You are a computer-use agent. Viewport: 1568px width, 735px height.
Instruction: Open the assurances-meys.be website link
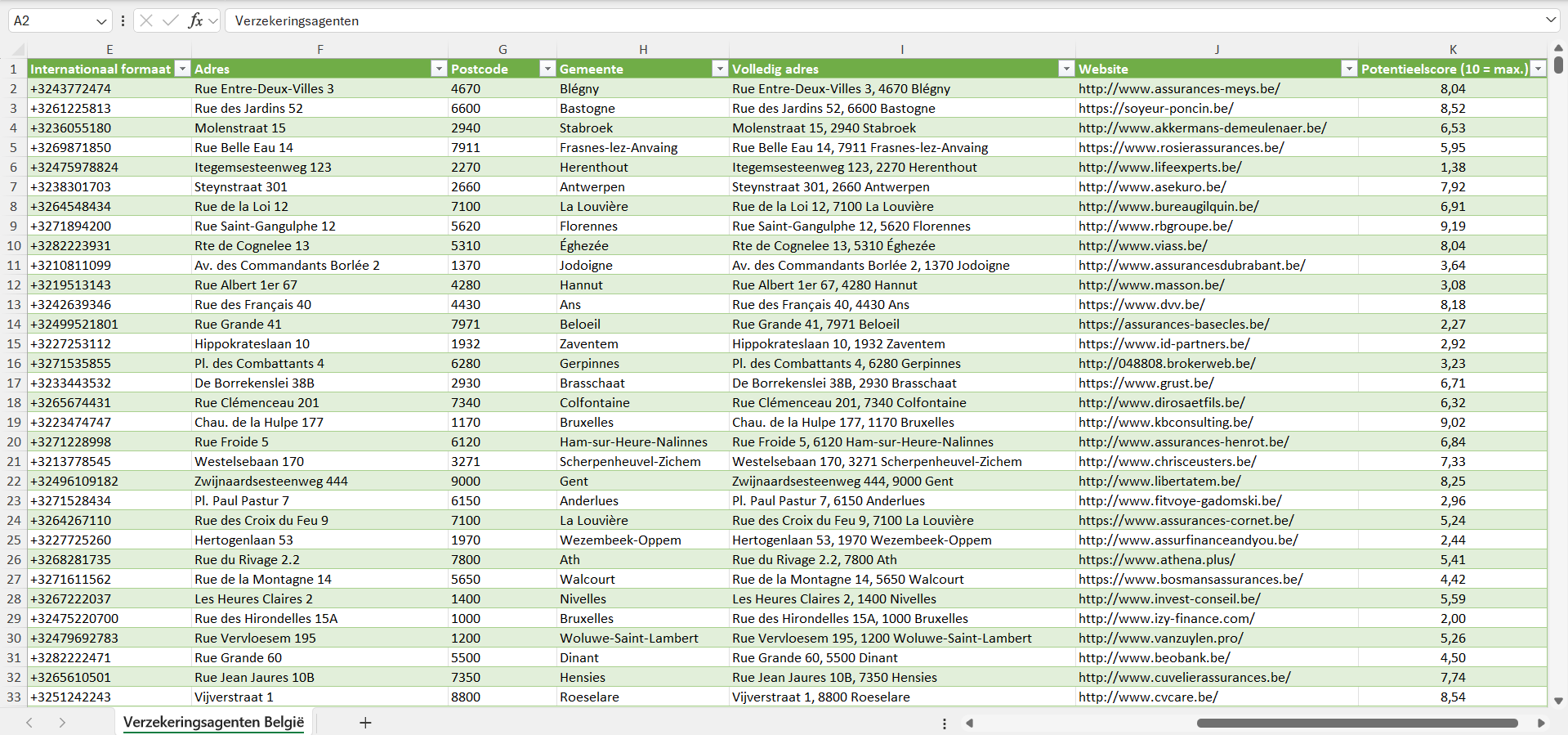[x=1178, y=88]
